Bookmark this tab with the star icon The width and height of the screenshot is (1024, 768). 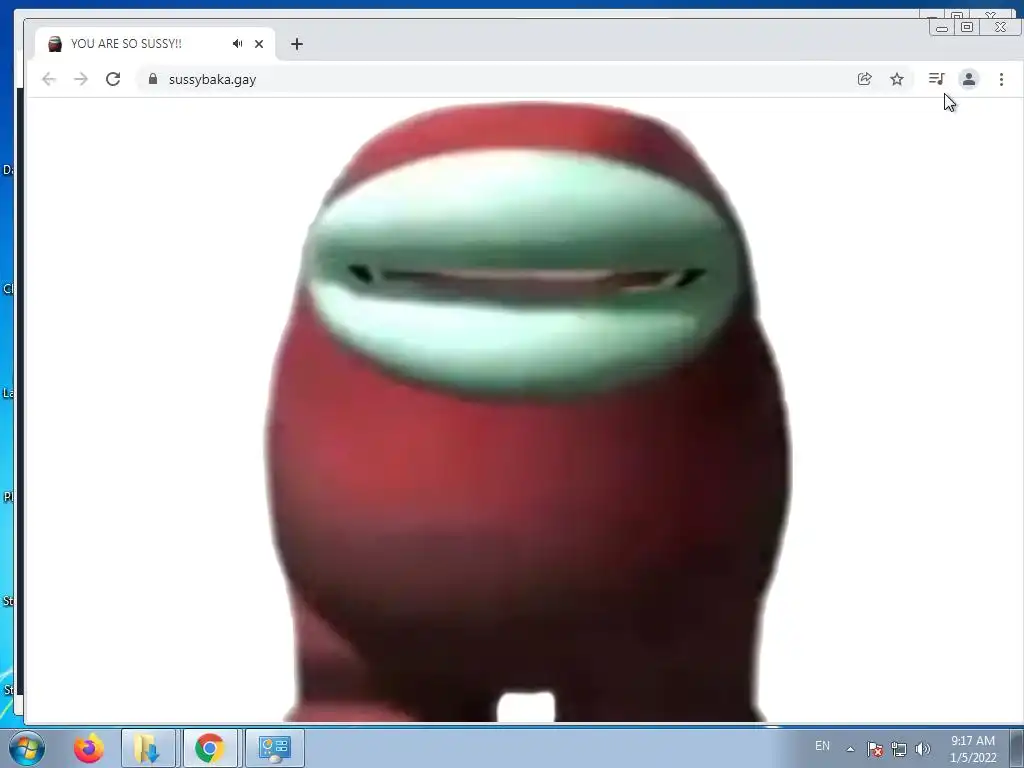[x=897, y=79]
